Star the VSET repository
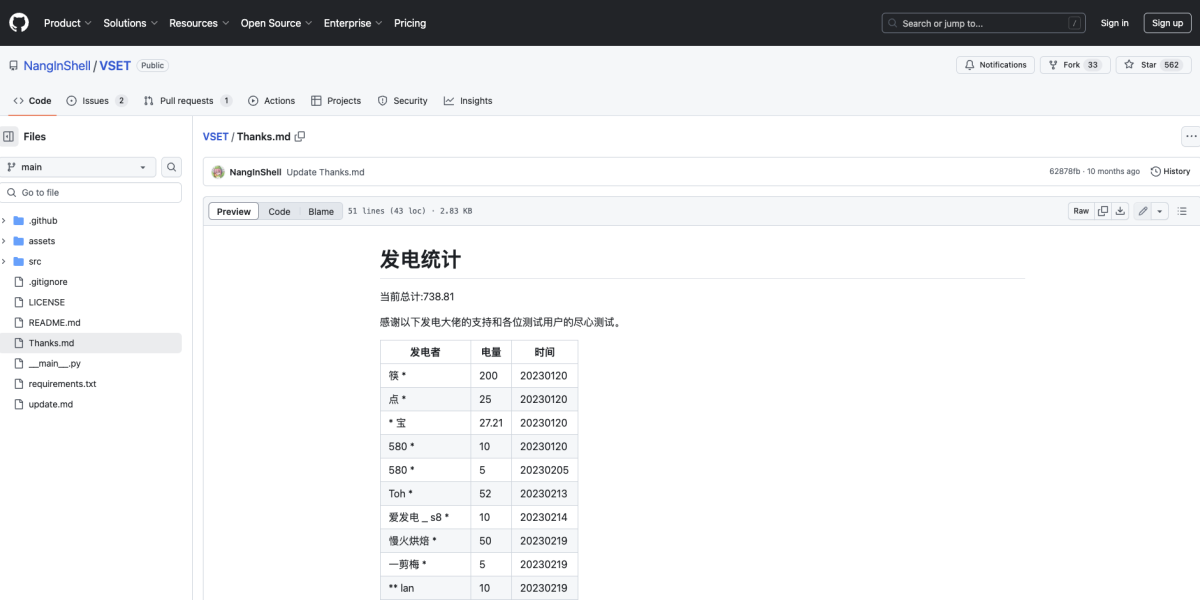The height and width of the screenshot is (600, 1200). point(1148,64)
